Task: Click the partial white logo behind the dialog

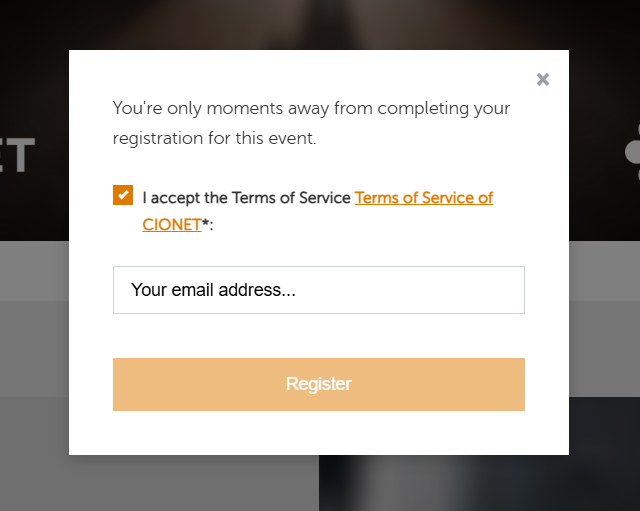Action: tap(631, 152)
